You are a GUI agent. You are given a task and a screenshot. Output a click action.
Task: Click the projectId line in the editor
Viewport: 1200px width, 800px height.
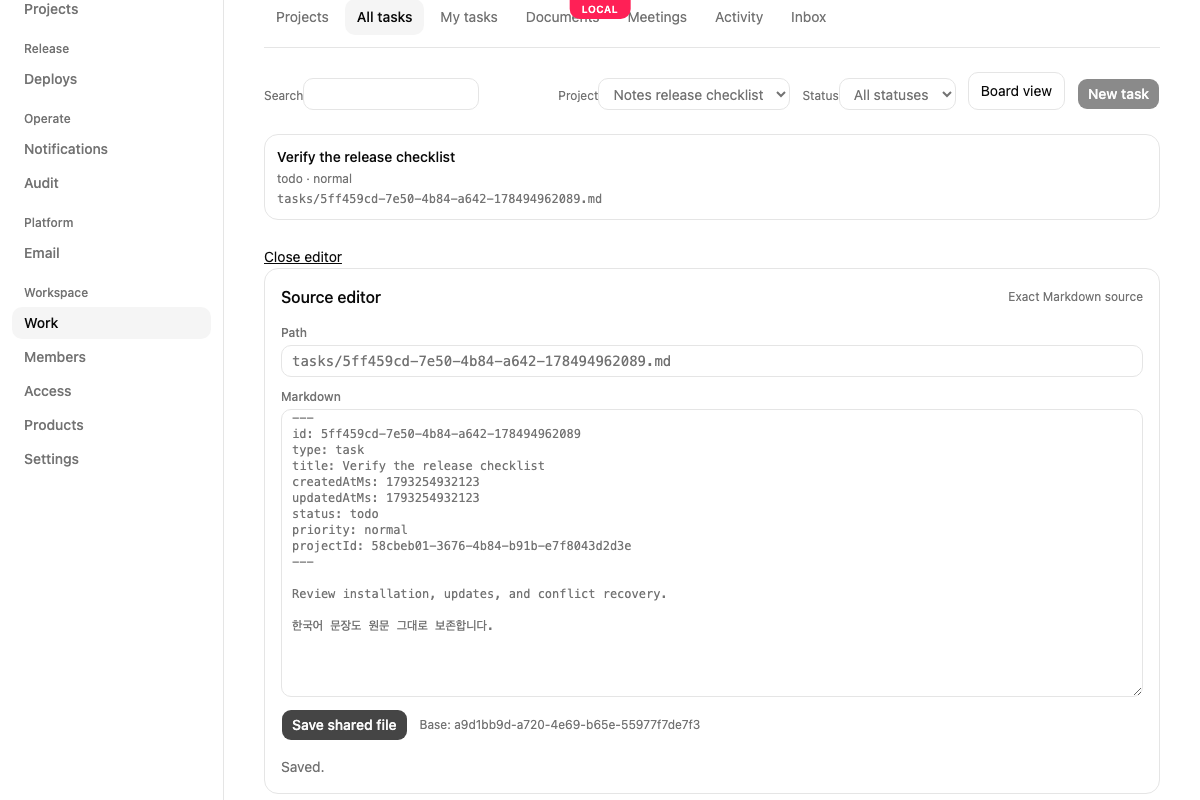[x=461, y=546]
